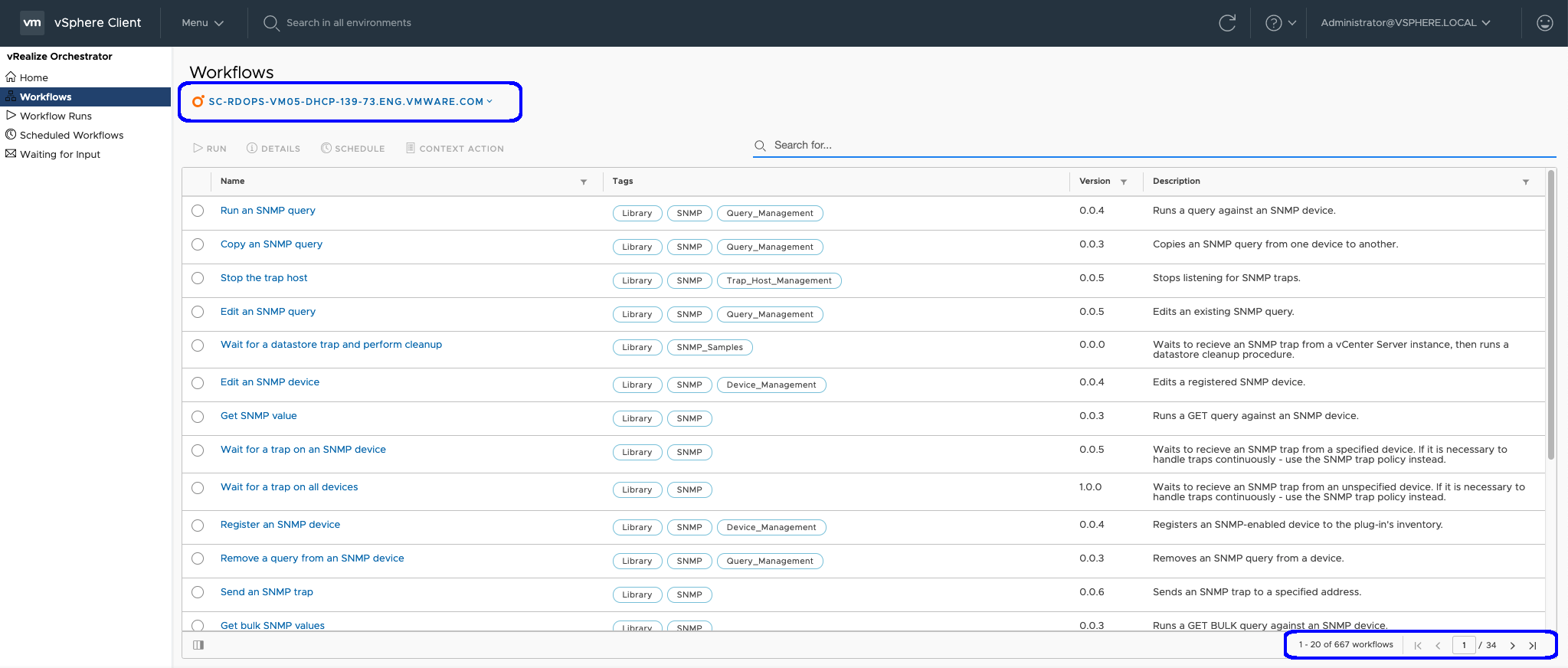Select the Register an SNMP device radio button

198,526
